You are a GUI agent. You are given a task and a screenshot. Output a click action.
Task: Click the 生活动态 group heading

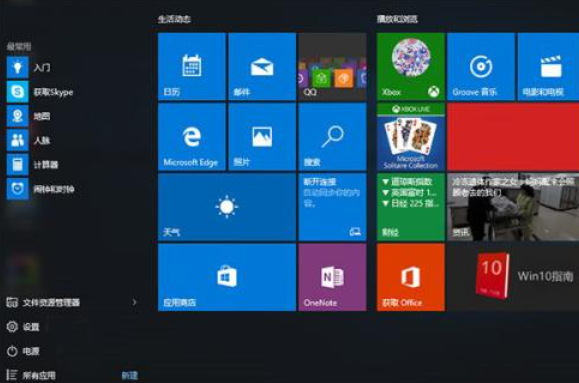[x=174, y=19]
